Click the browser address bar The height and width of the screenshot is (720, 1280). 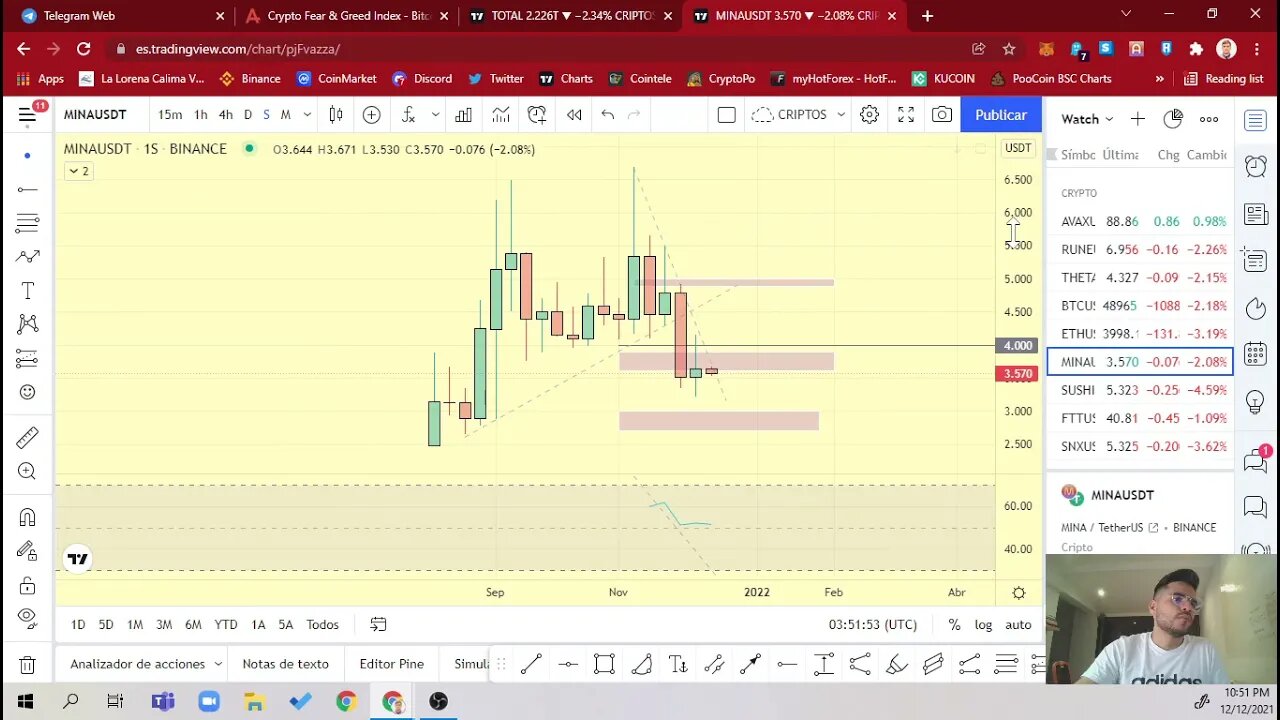pos(540,49)
